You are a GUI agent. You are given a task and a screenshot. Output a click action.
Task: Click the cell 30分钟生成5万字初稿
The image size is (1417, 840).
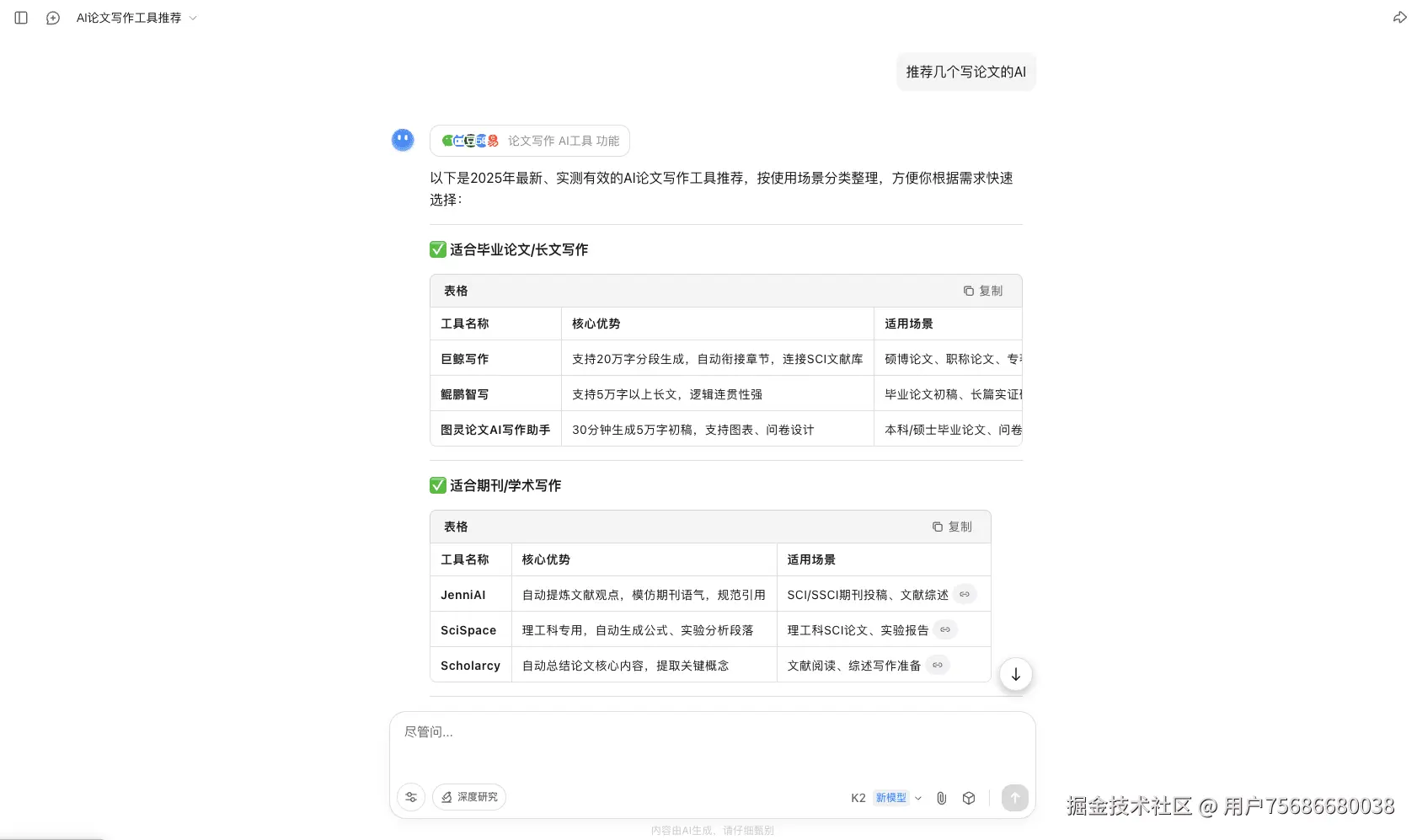pos(718,430)
